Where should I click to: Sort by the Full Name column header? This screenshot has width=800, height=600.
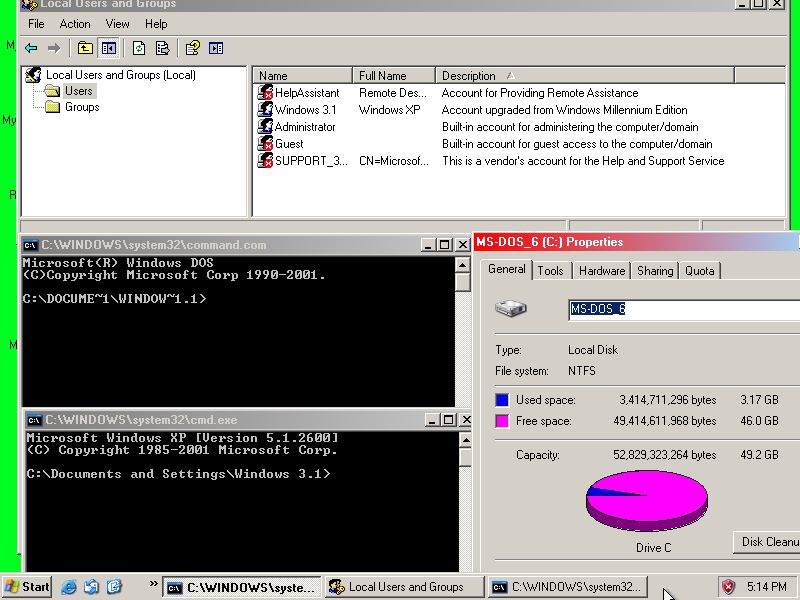click(x=394, y=76)
